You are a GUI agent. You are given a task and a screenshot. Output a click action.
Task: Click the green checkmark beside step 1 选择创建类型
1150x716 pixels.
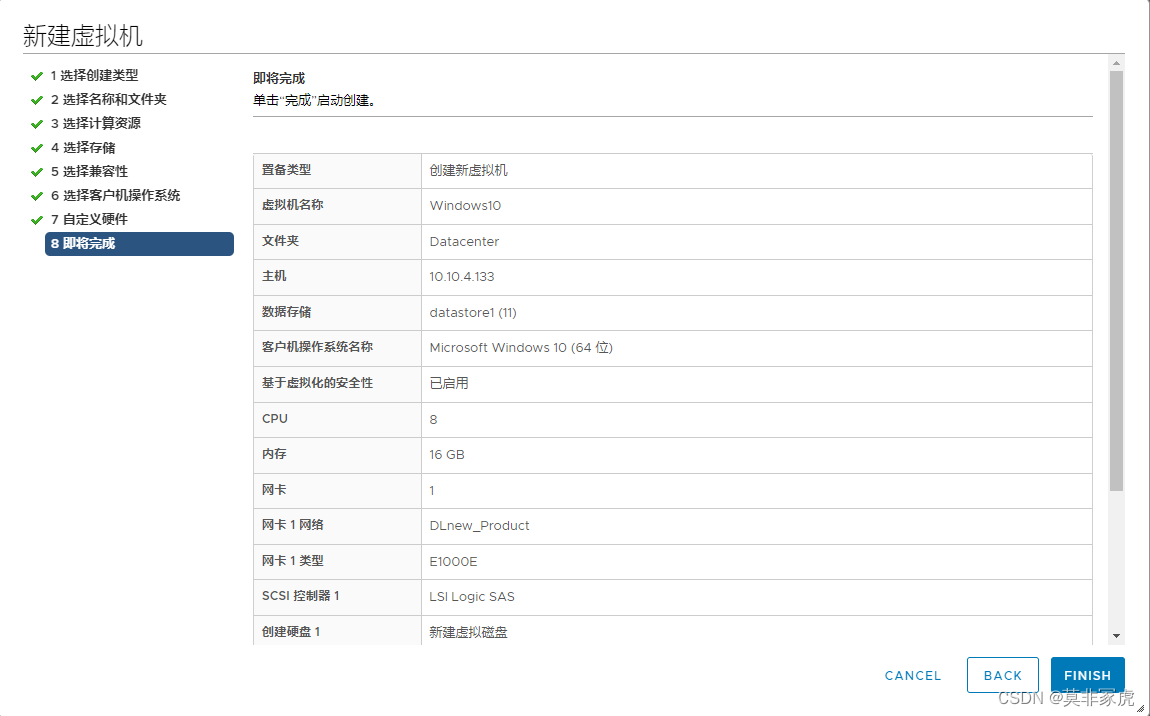37,76
